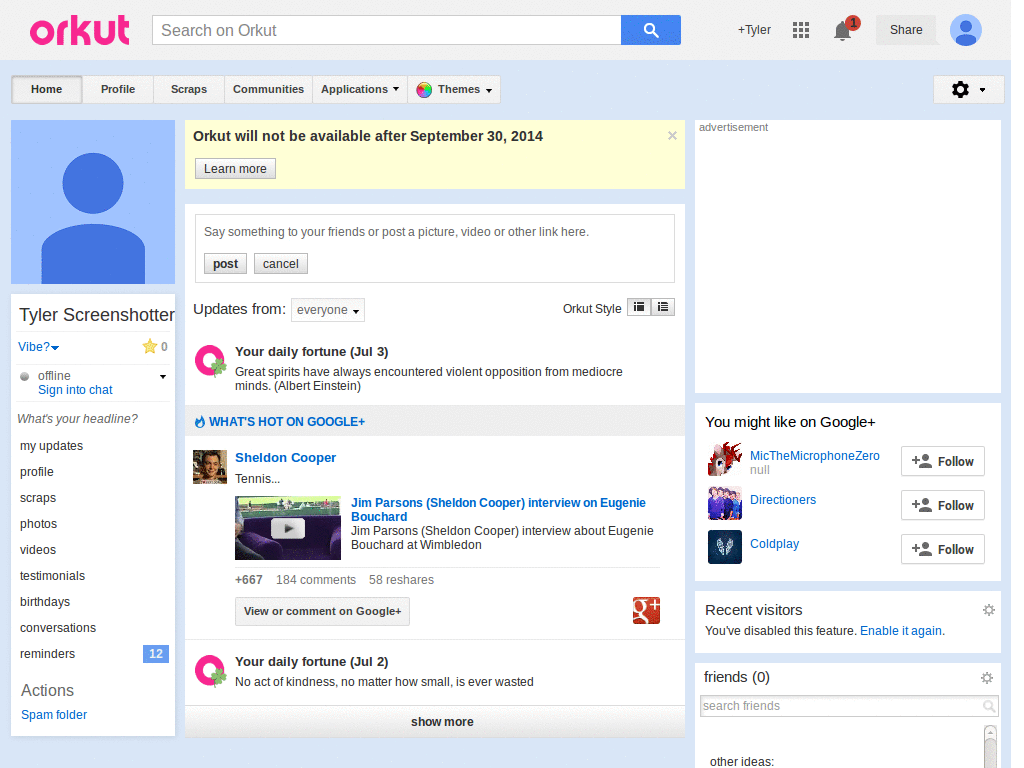This screenshot has height=768, width=1024.
Task: Open Jim Parsons interview title link
Action: coord(498,509)
